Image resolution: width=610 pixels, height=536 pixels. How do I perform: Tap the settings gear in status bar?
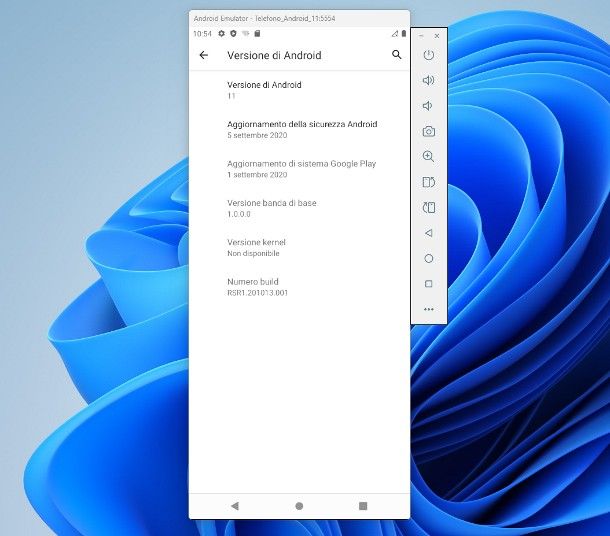coord(221,34)
